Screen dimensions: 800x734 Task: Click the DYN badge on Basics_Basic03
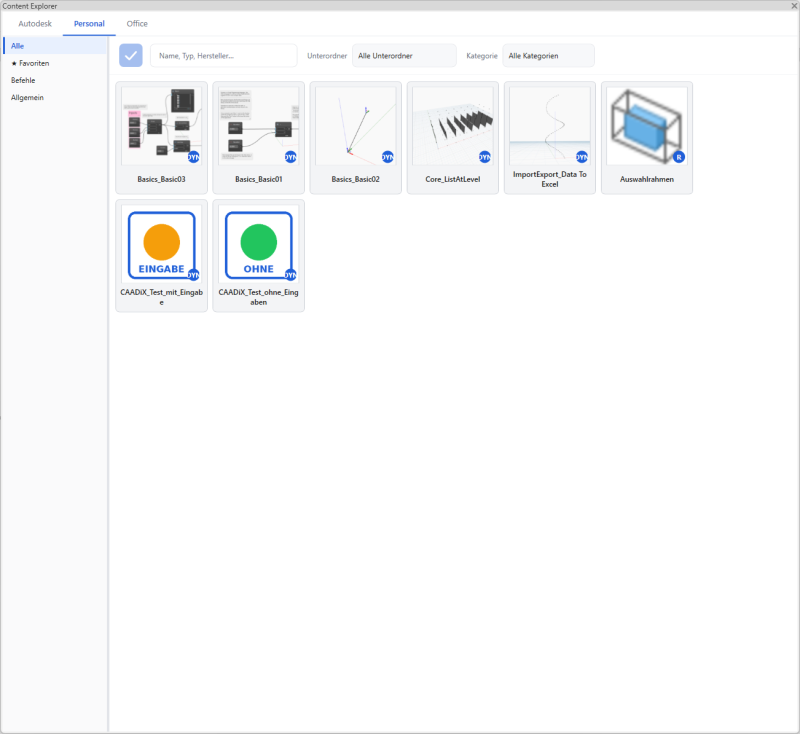tap(193, 157)
